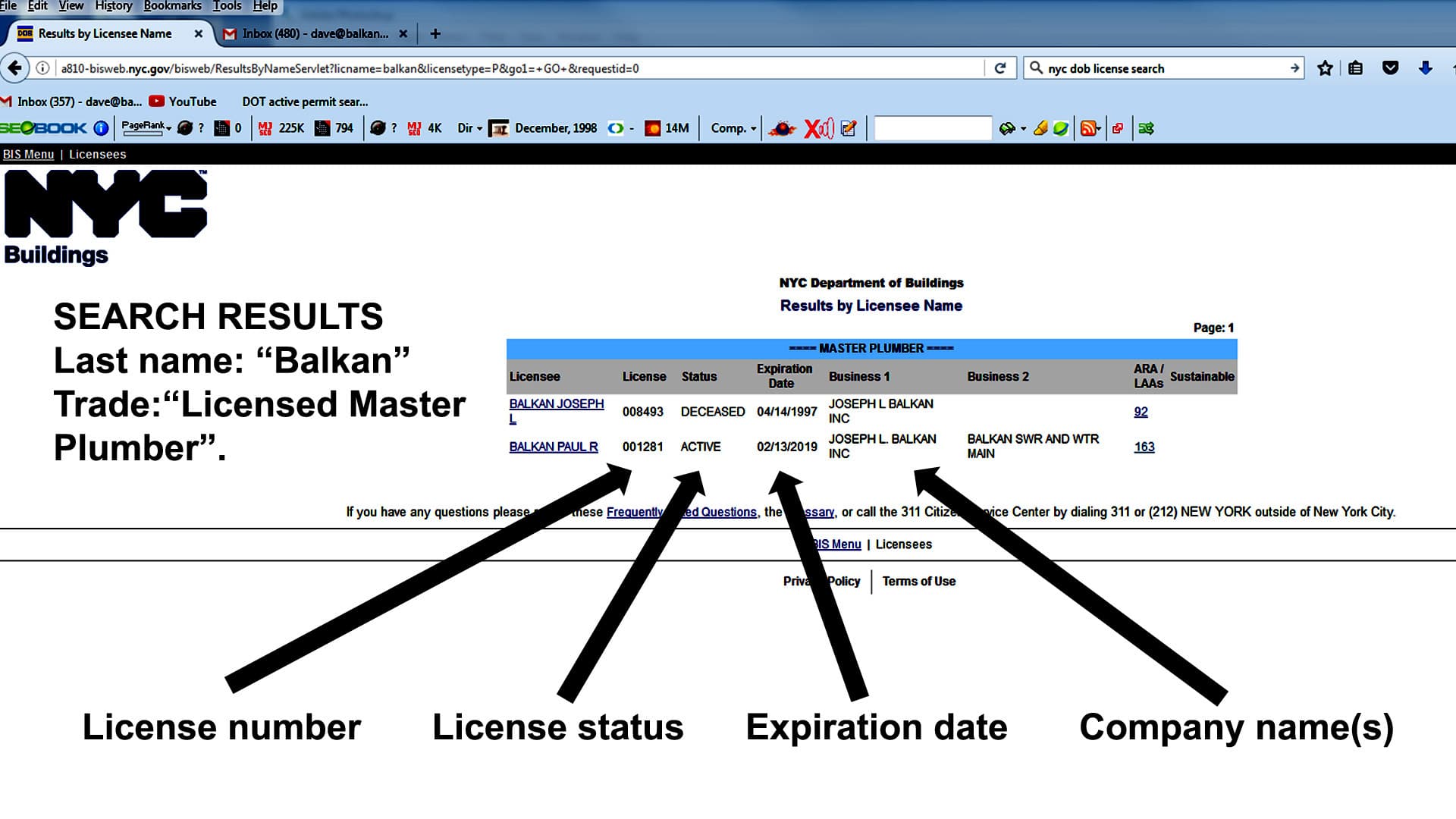Click the 794 links toolbar icon
The width and height of the screenshot is (1456, 819).
click(x=322, y=128)
